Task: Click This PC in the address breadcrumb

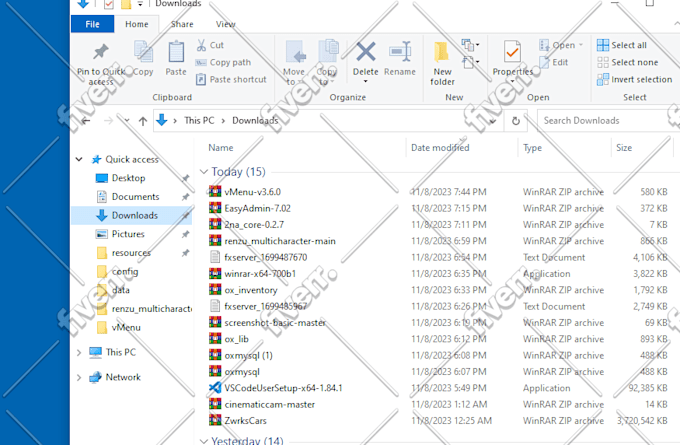Action: [199, 121]
